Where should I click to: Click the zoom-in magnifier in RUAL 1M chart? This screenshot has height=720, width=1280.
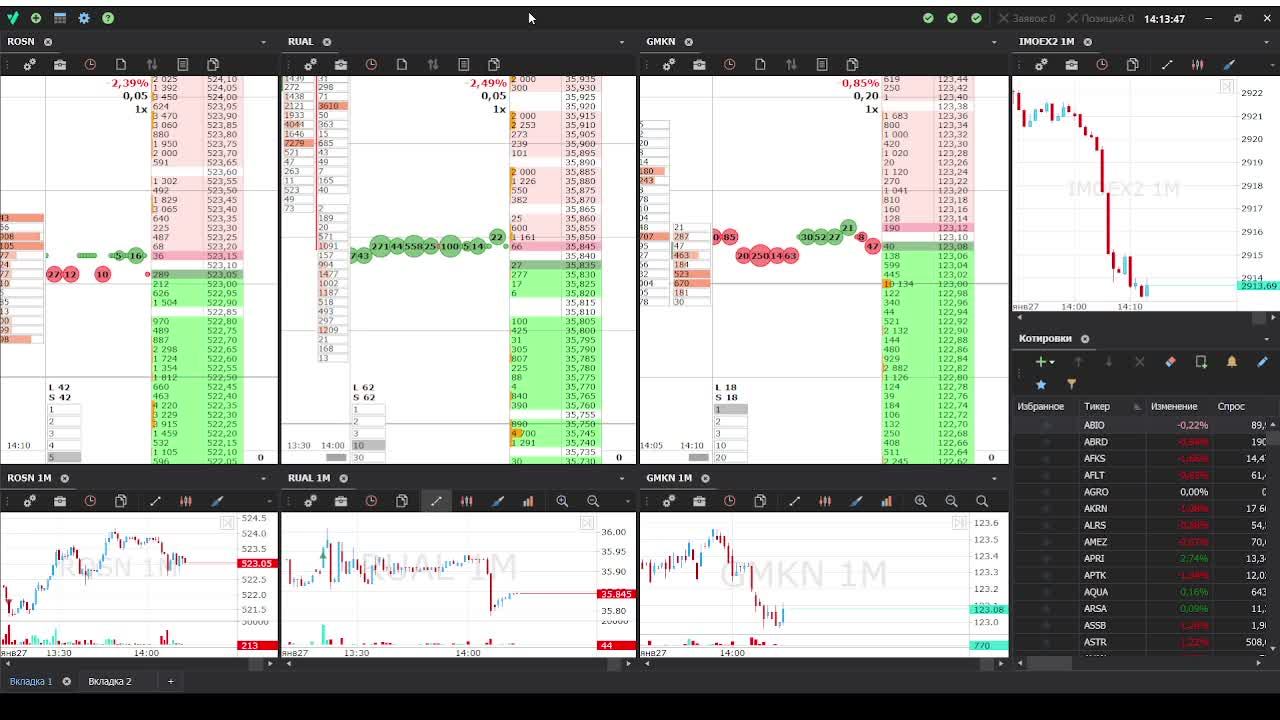[562, 501]
